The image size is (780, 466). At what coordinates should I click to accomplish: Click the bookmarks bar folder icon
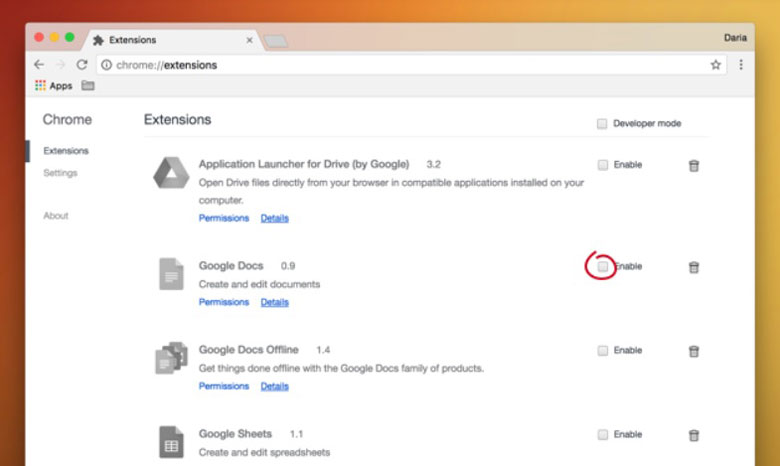pyautogui.click(x=88, y=86)
